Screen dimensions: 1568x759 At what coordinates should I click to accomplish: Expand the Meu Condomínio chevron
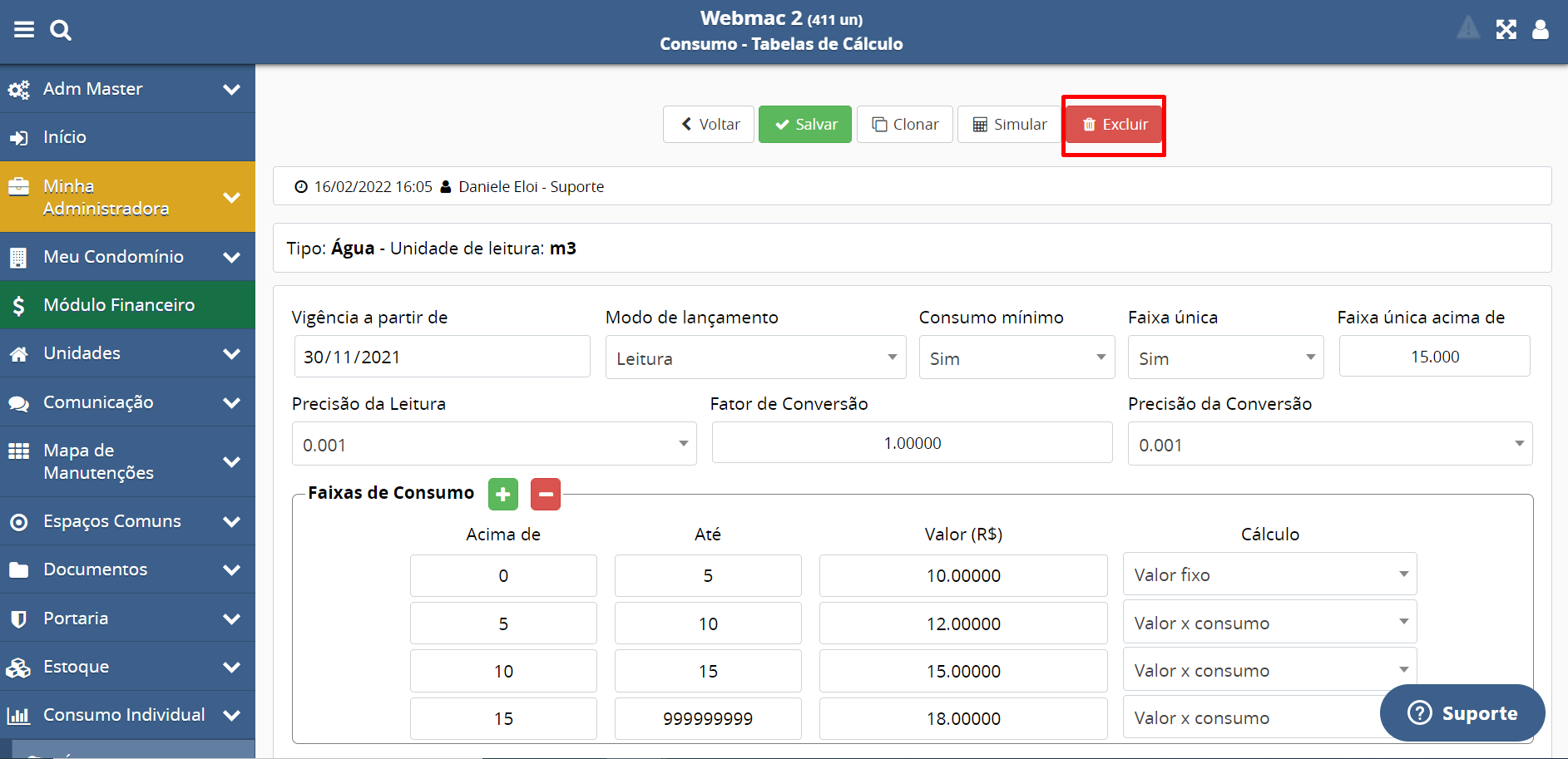tap(232, 257)
